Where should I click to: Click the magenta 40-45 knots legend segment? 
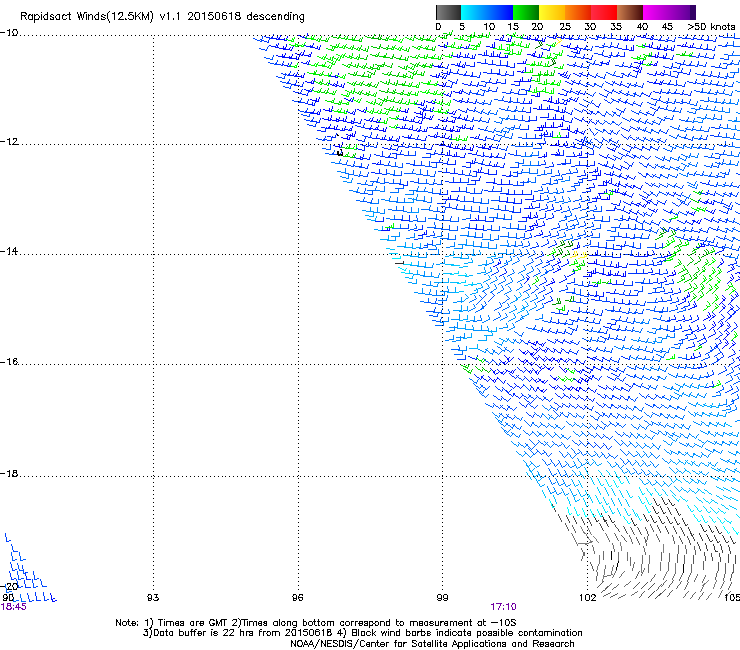(x=656, y=12)
